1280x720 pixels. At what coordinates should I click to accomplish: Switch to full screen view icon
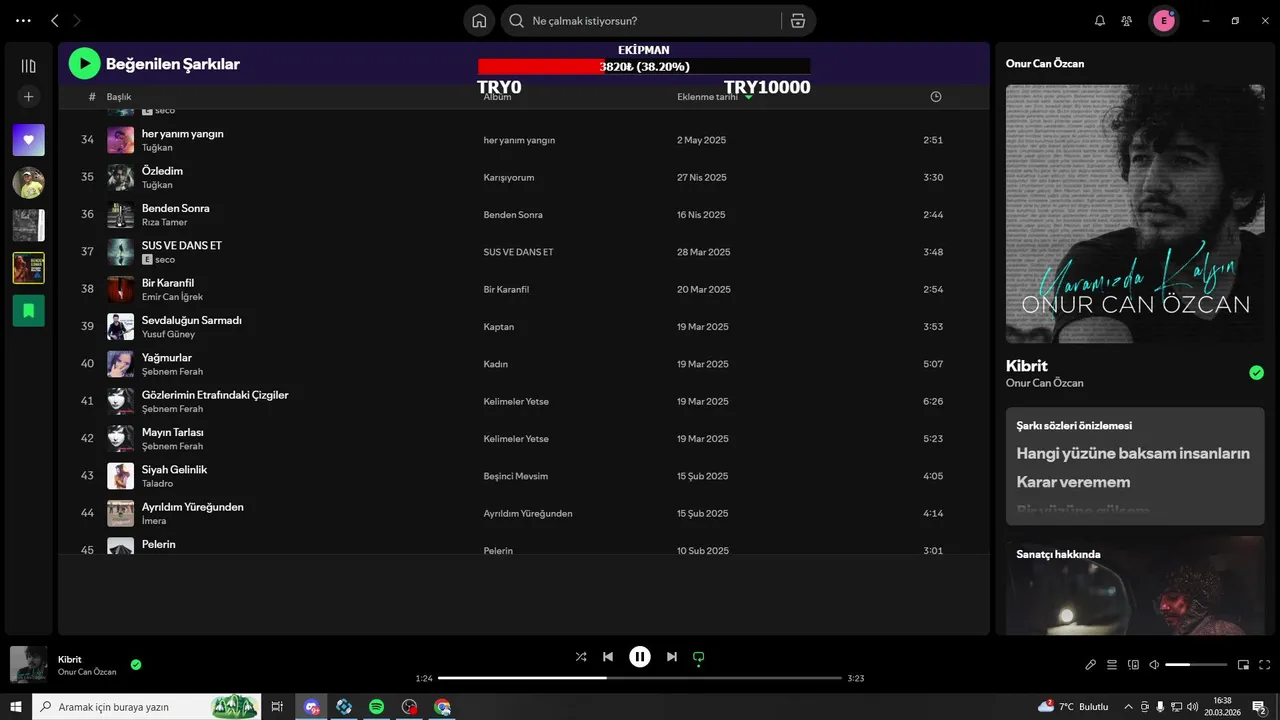coord(1265,664)
